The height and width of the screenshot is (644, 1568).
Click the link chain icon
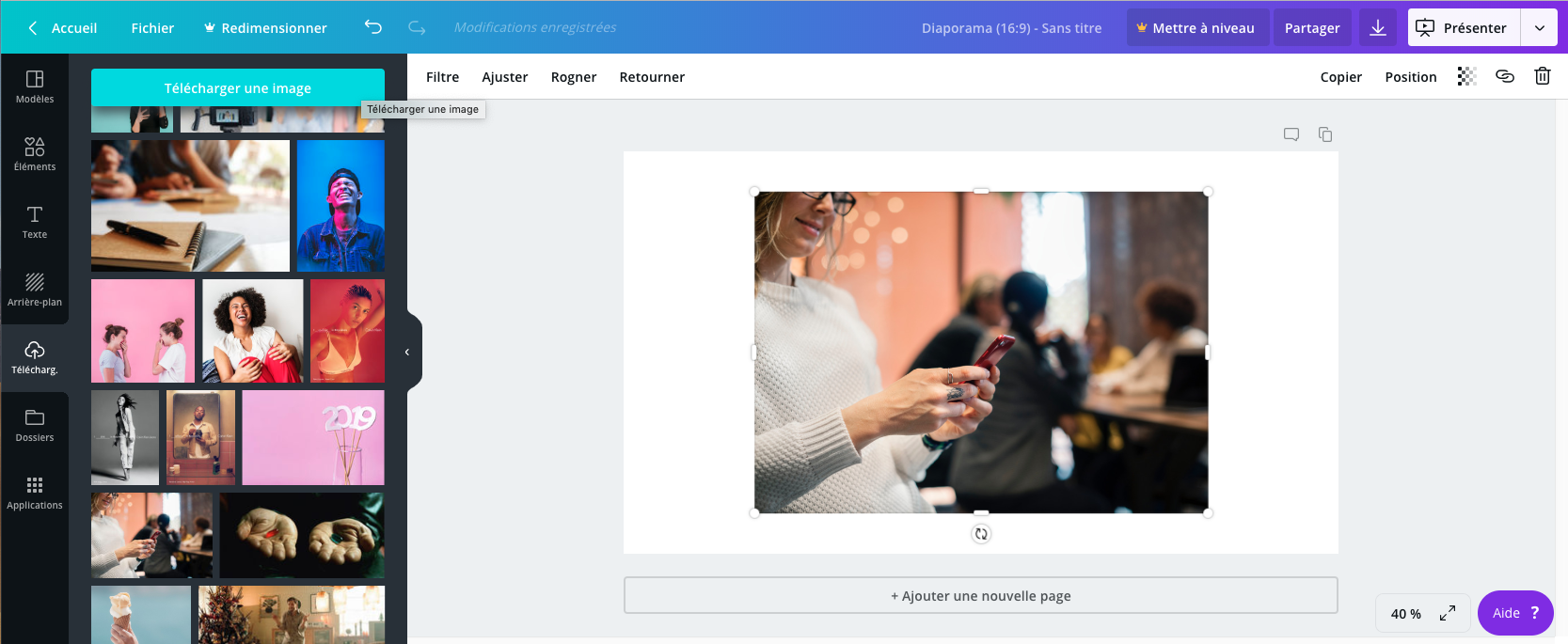pos(1505,76)
